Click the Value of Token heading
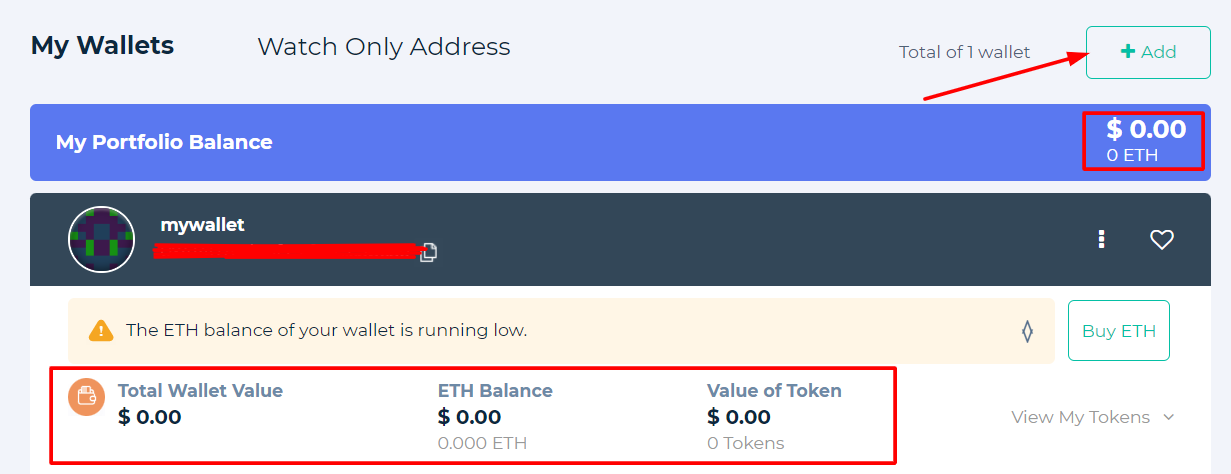This screenshot has width=1231, height=474. point(774,391)
